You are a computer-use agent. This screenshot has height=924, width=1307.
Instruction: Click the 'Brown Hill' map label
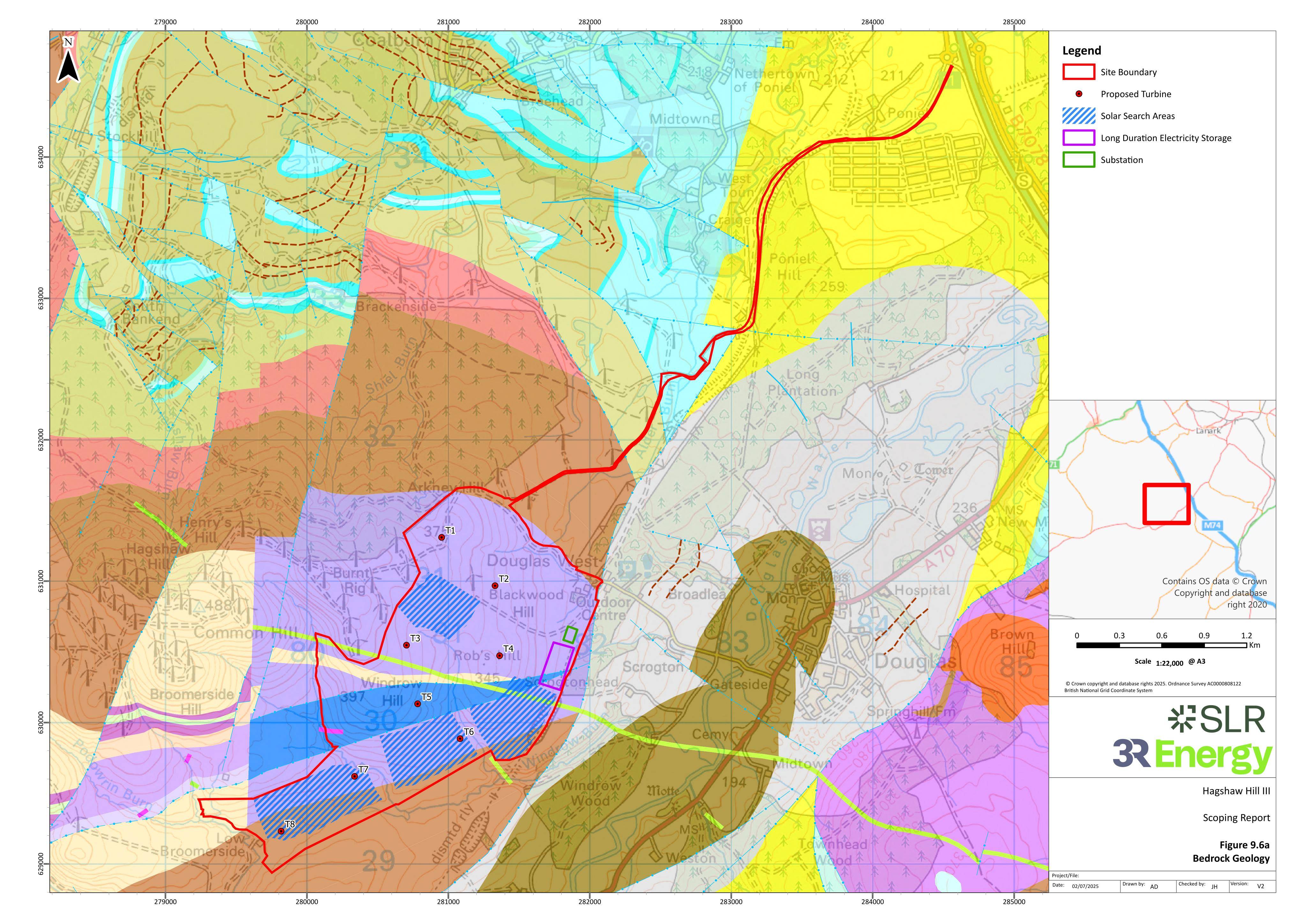coord(1012,642)
